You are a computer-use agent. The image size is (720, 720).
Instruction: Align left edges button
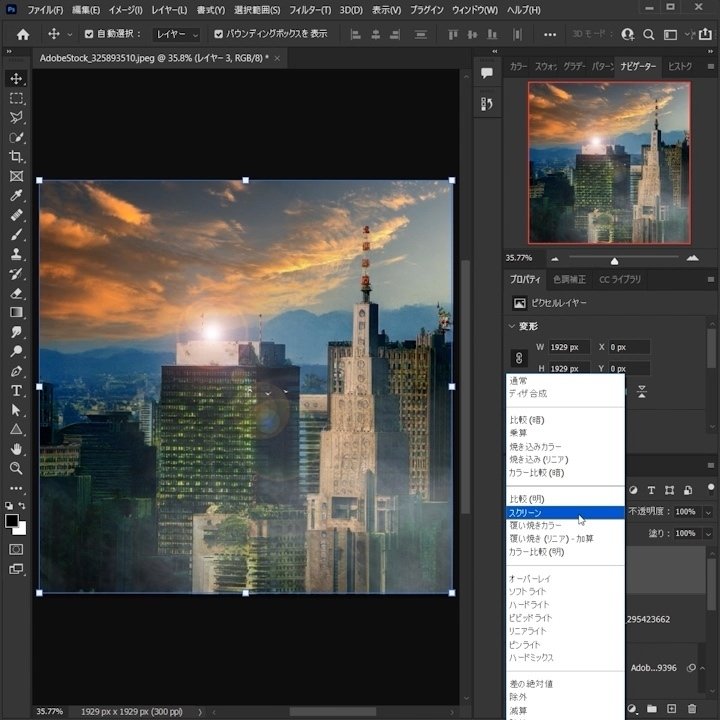pos(355,34)
